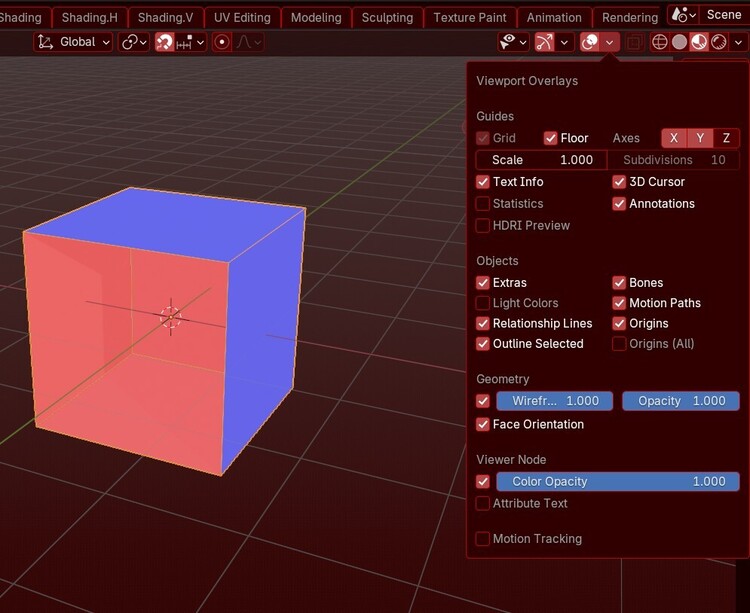Enable the Origins (All) checkbox
Viewport: 750px width, 613px height.
pos(619,344)
